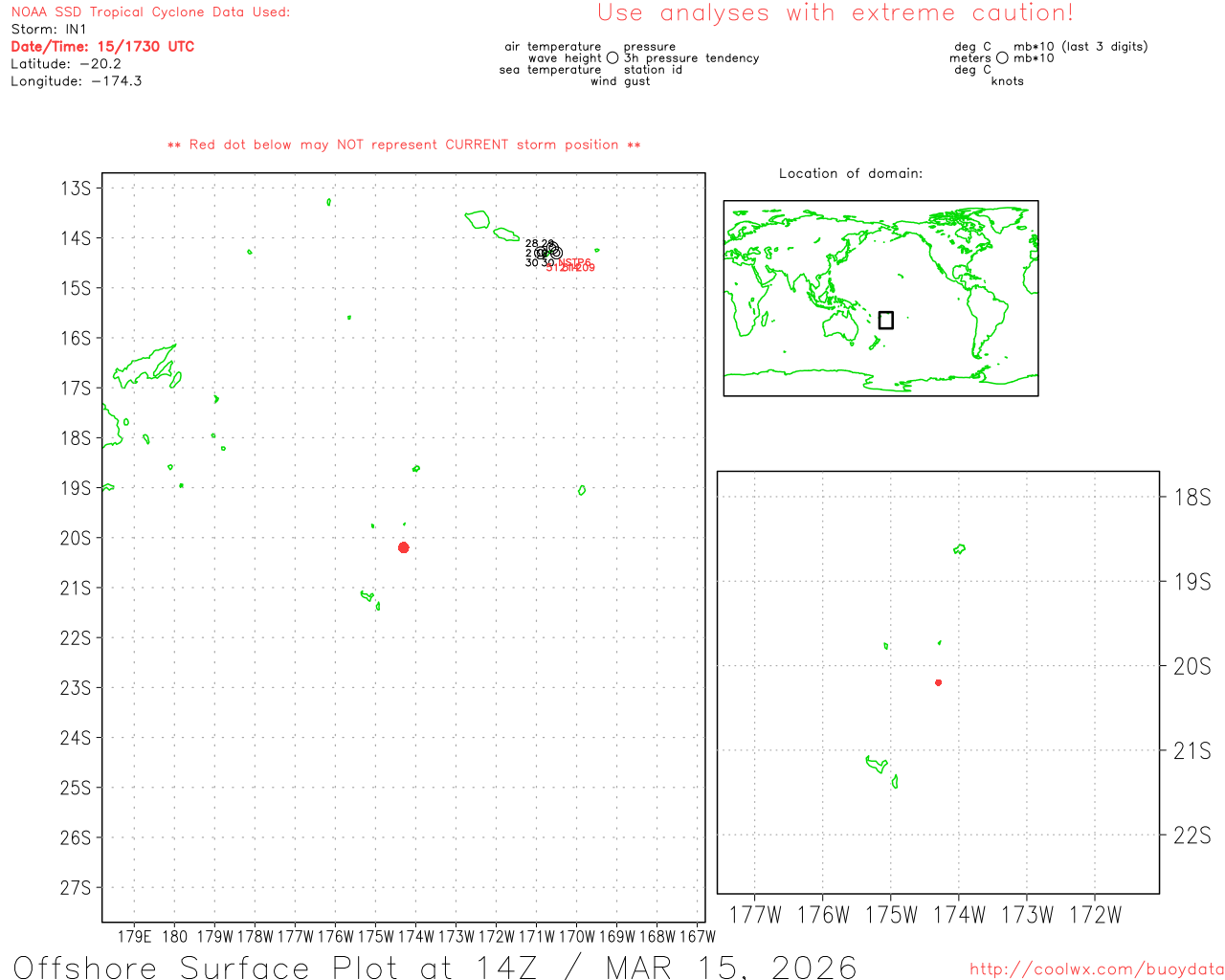This screenshot has width=1225, height=980.
Task: Click the red dot position warning text
Action: 404,145
